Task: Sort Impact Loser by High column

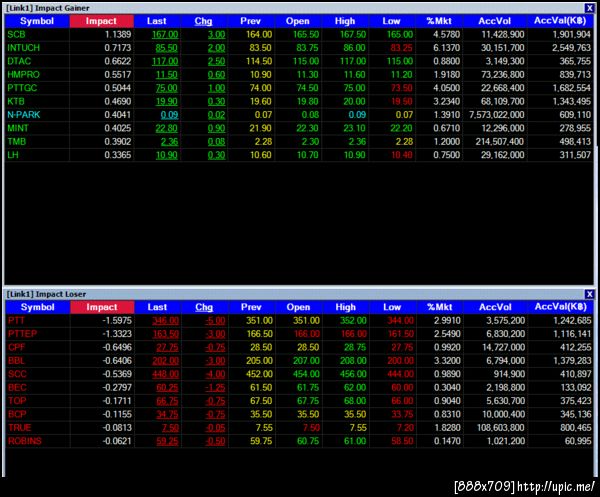Action: pos(346,307)
